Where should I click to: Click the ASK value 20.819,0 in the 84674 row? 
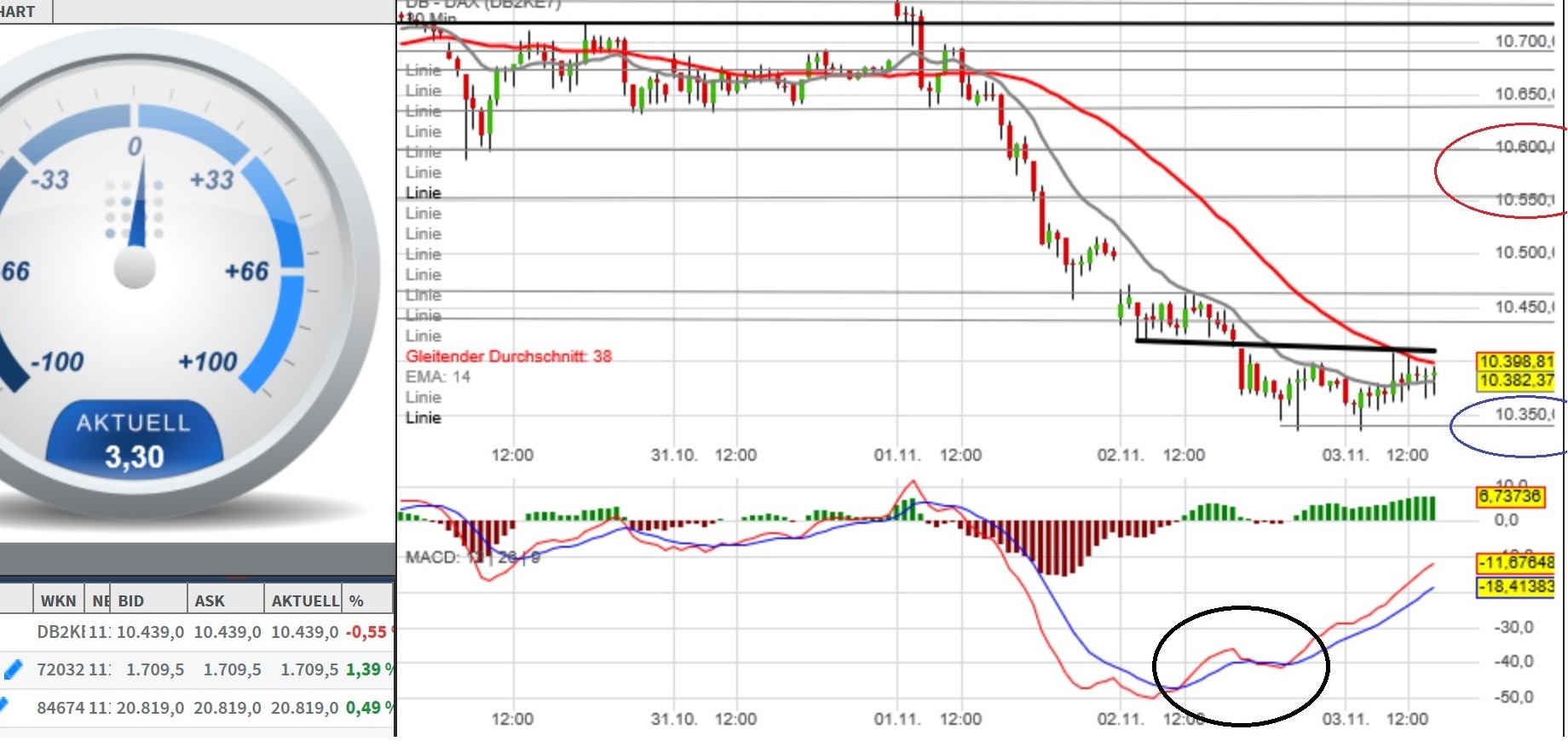pos(228,707)
